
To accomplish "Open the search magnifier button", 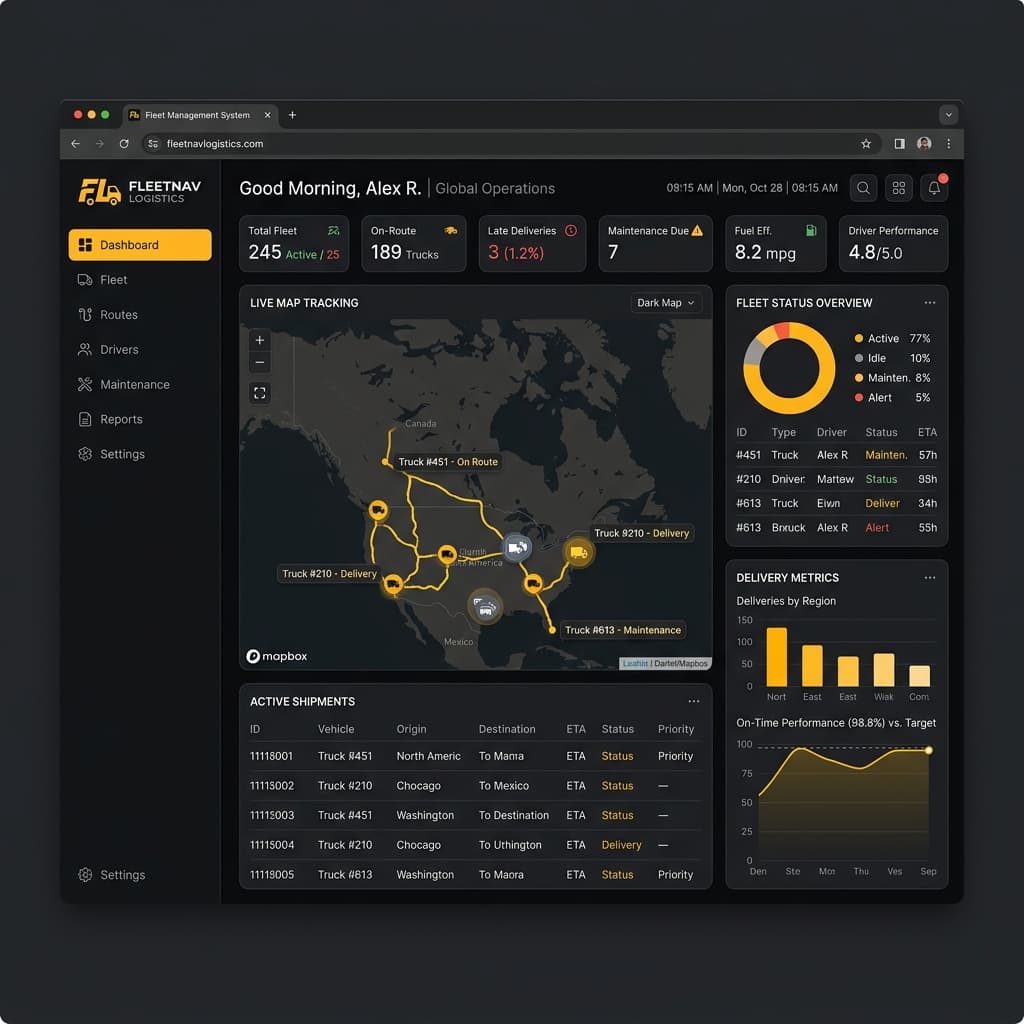I will (863, 188).
